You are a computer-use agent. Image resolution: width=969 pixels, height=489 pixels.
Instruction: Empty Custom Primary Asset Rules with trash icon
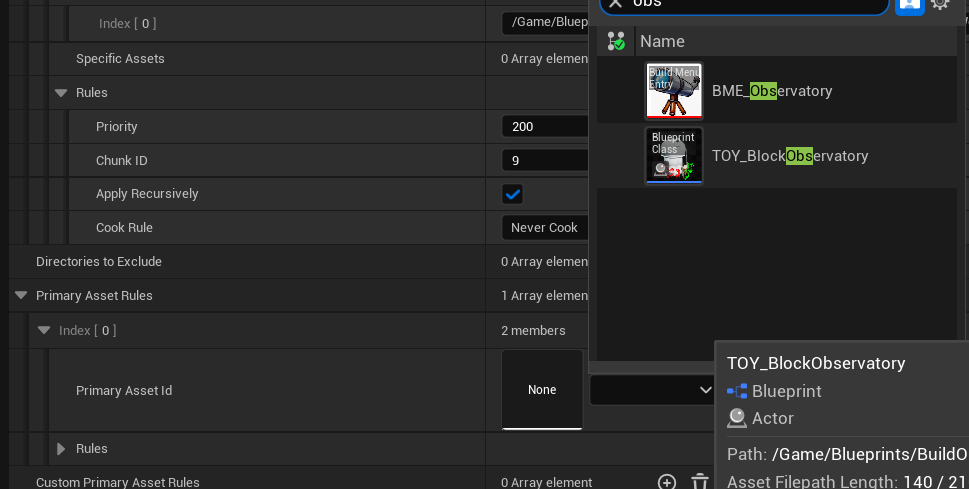tap(700, 482)
